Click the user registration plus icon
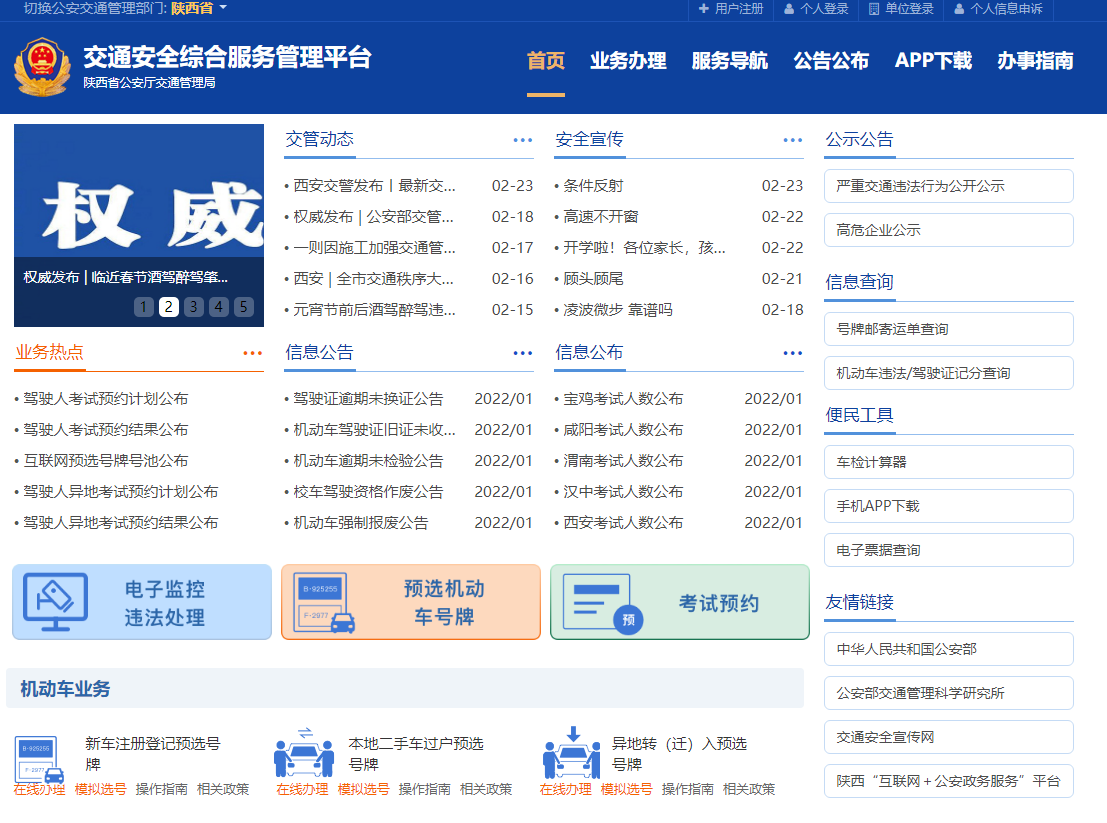Image resolution: width=1107 pixels, height=823 pixels. point(704,9)
